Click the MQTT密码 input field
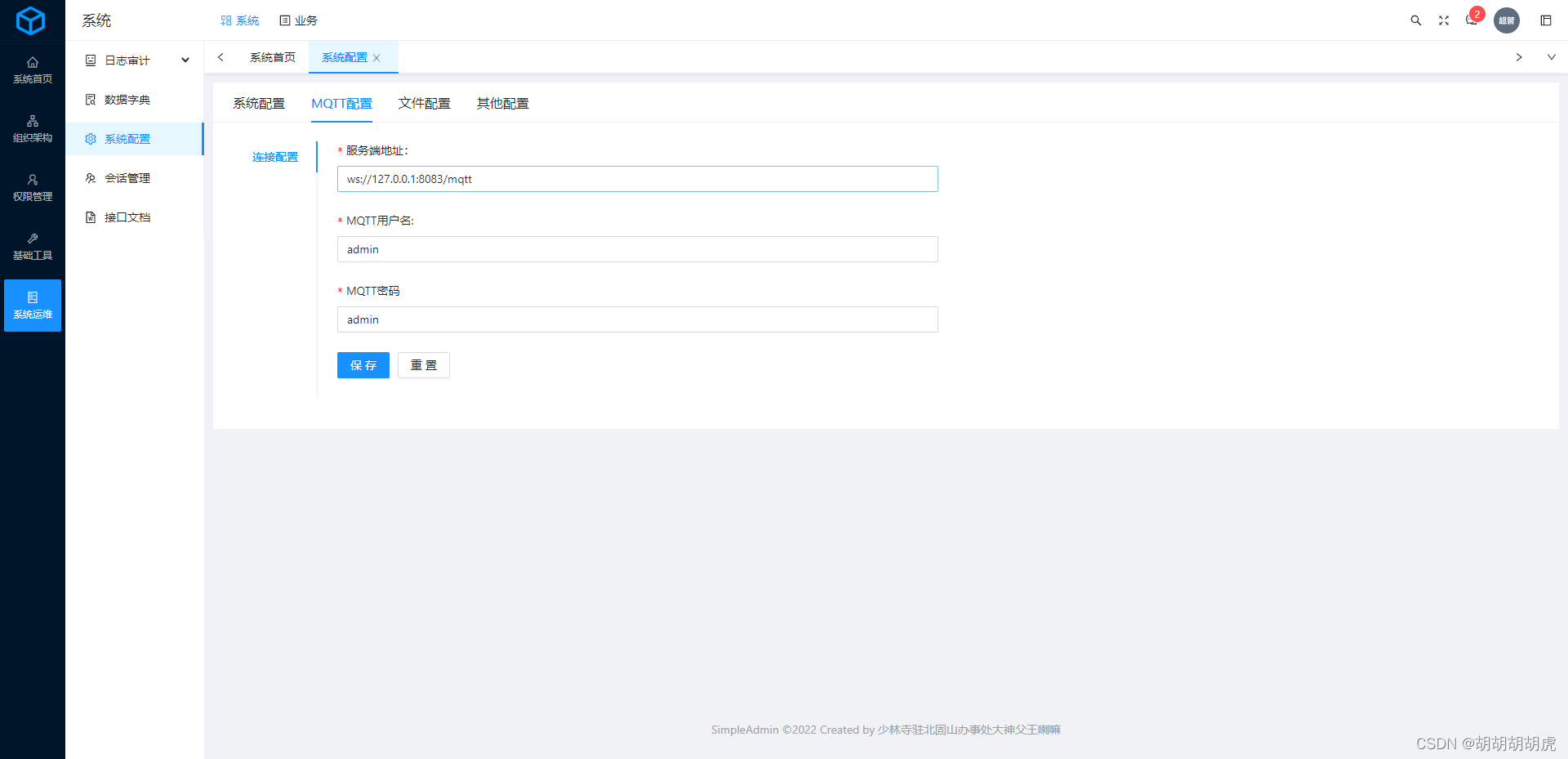The width and height of the screenshot is (1568, 759). [x=637, y=319]
